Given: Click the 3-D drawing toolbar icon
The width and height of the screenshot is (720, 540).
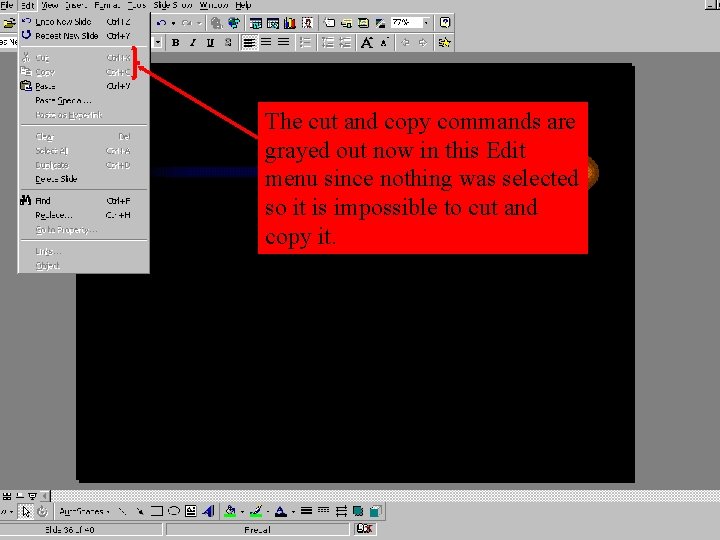Looking at the screenshot, I should (x=376, y=511).
